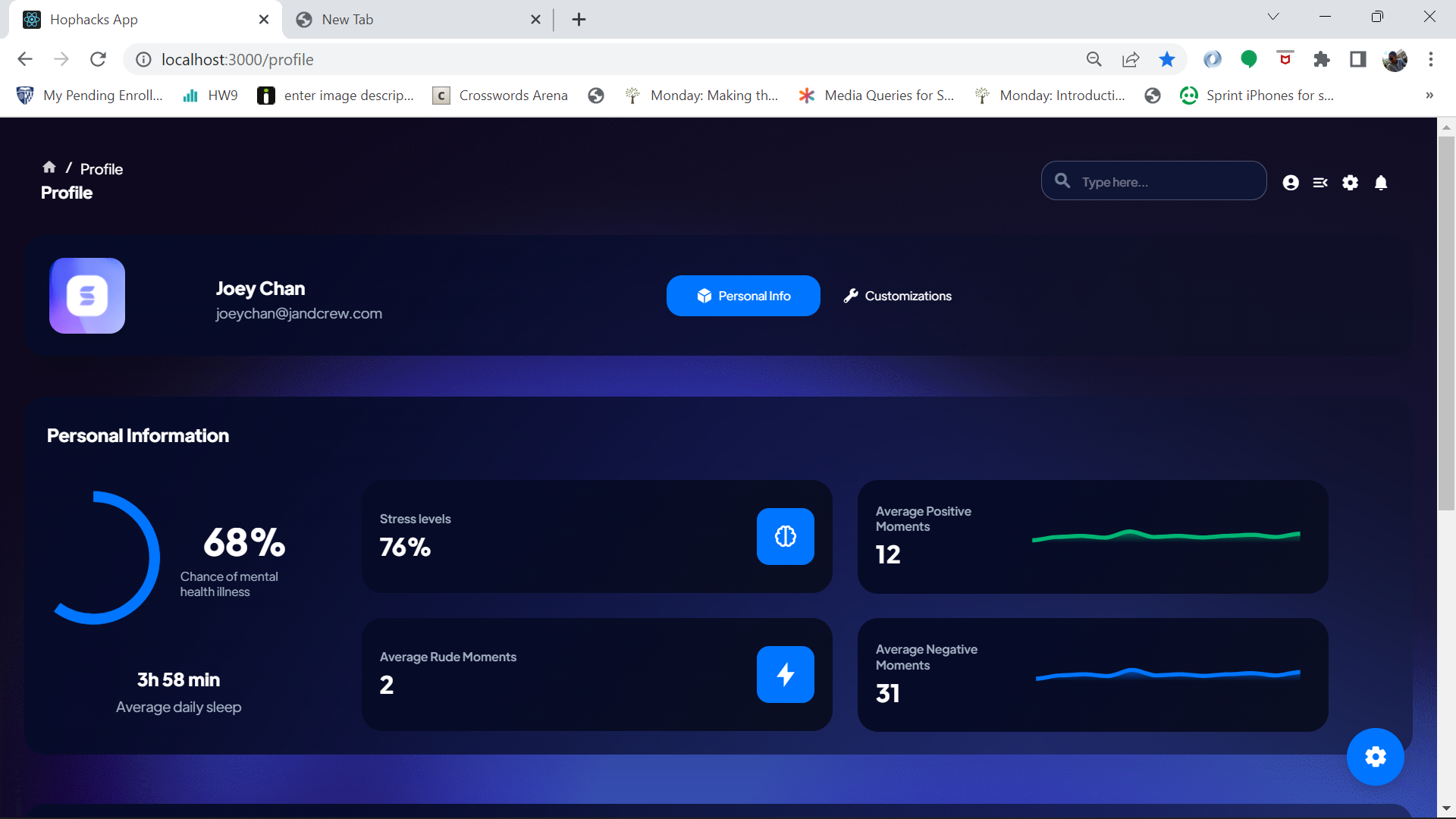Open the Crosswords Arena bookmark
This screenshot has width=1456, height=819.
click(x=500, y=96)
